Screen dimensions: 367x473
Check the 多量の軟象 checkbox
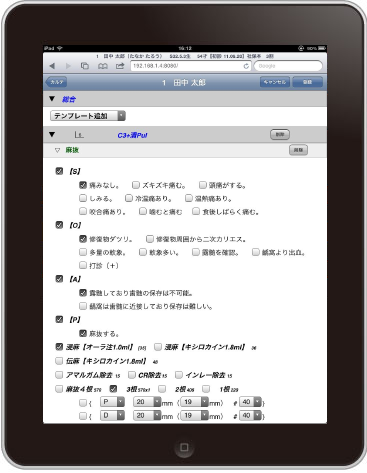(x=83, y=252)
